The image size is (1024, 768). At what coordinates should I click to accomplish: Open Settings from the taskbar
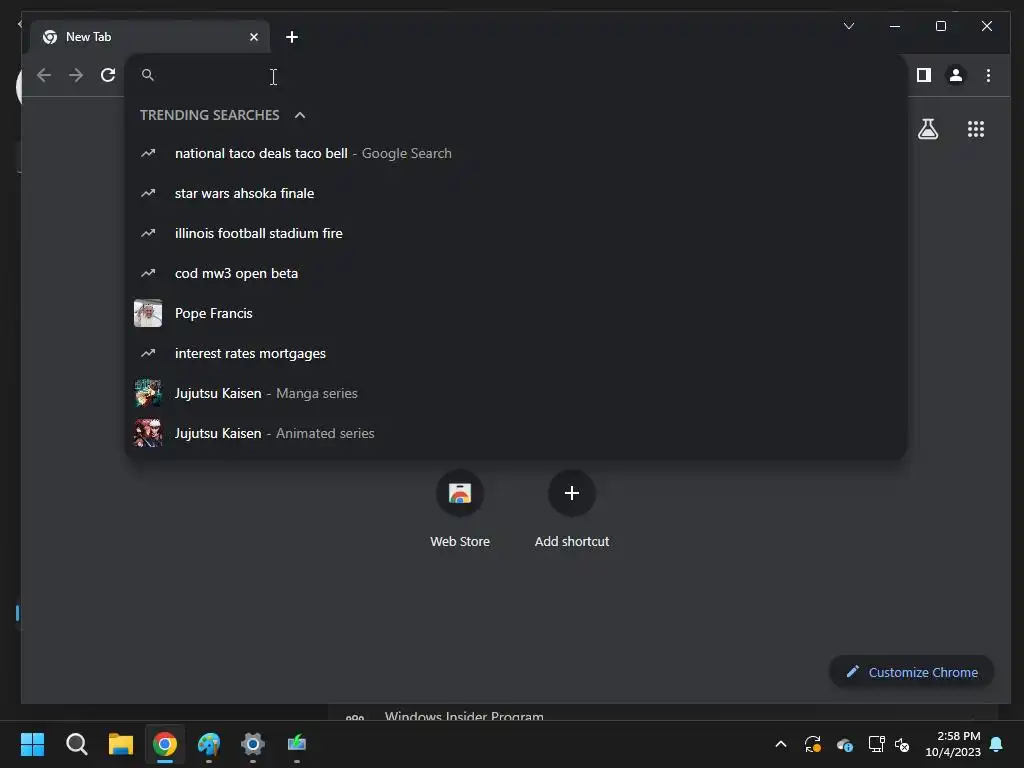[x=253, y=744]
